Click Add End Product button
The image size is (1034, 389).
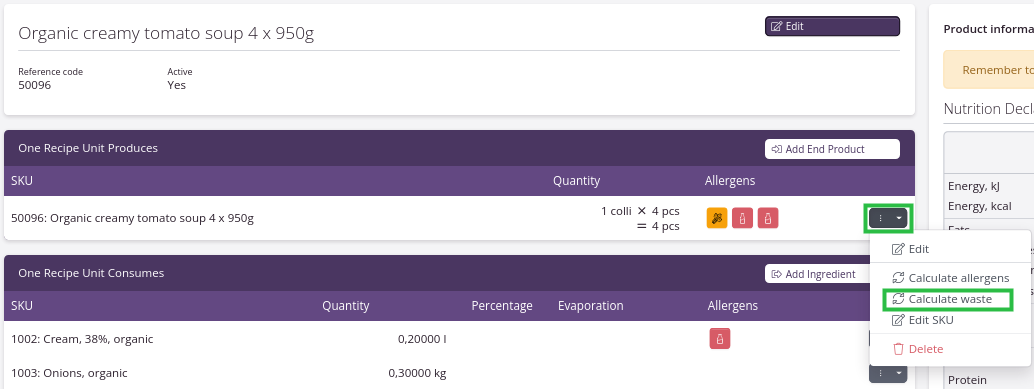tap(832, 149)
